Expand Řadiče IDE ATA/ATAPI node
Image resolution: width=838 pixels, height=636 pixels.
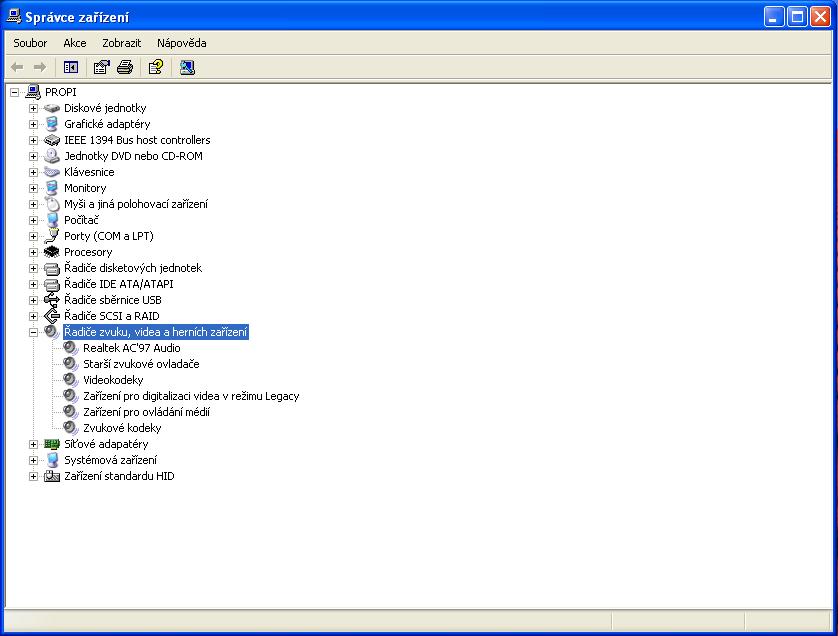[33, 284]
